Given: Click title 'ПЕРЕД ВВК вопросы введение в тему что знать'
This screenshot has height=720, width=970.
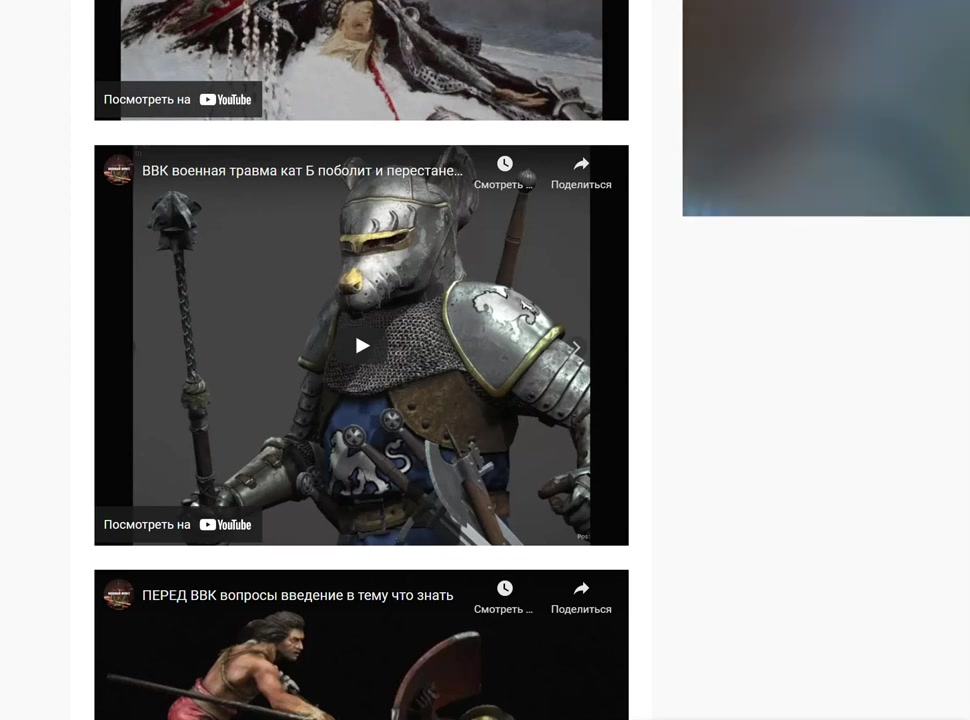Looking at the screenshot, I should coord(298,595).
